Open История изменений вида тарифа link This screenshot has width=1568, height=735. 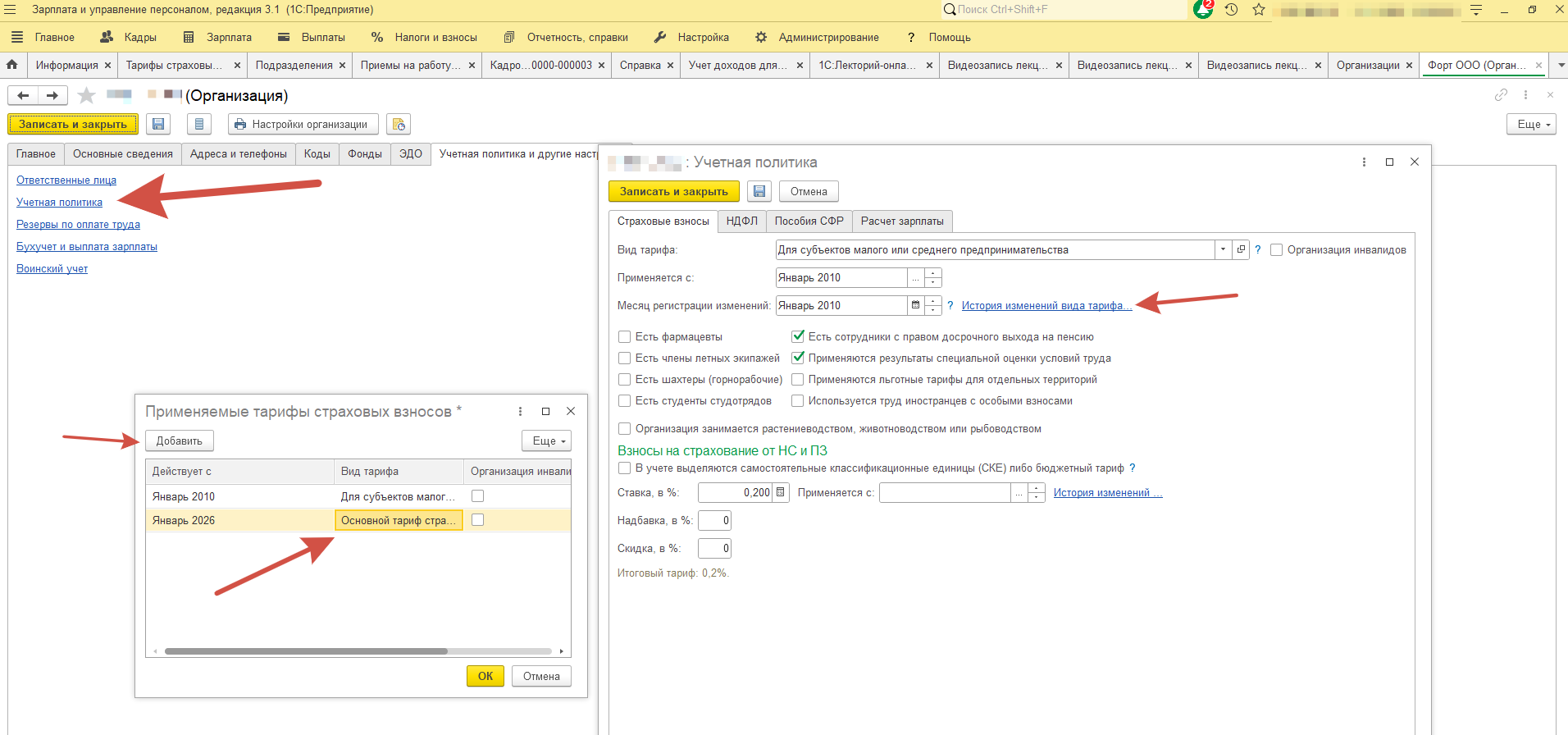coord(1046,305)
